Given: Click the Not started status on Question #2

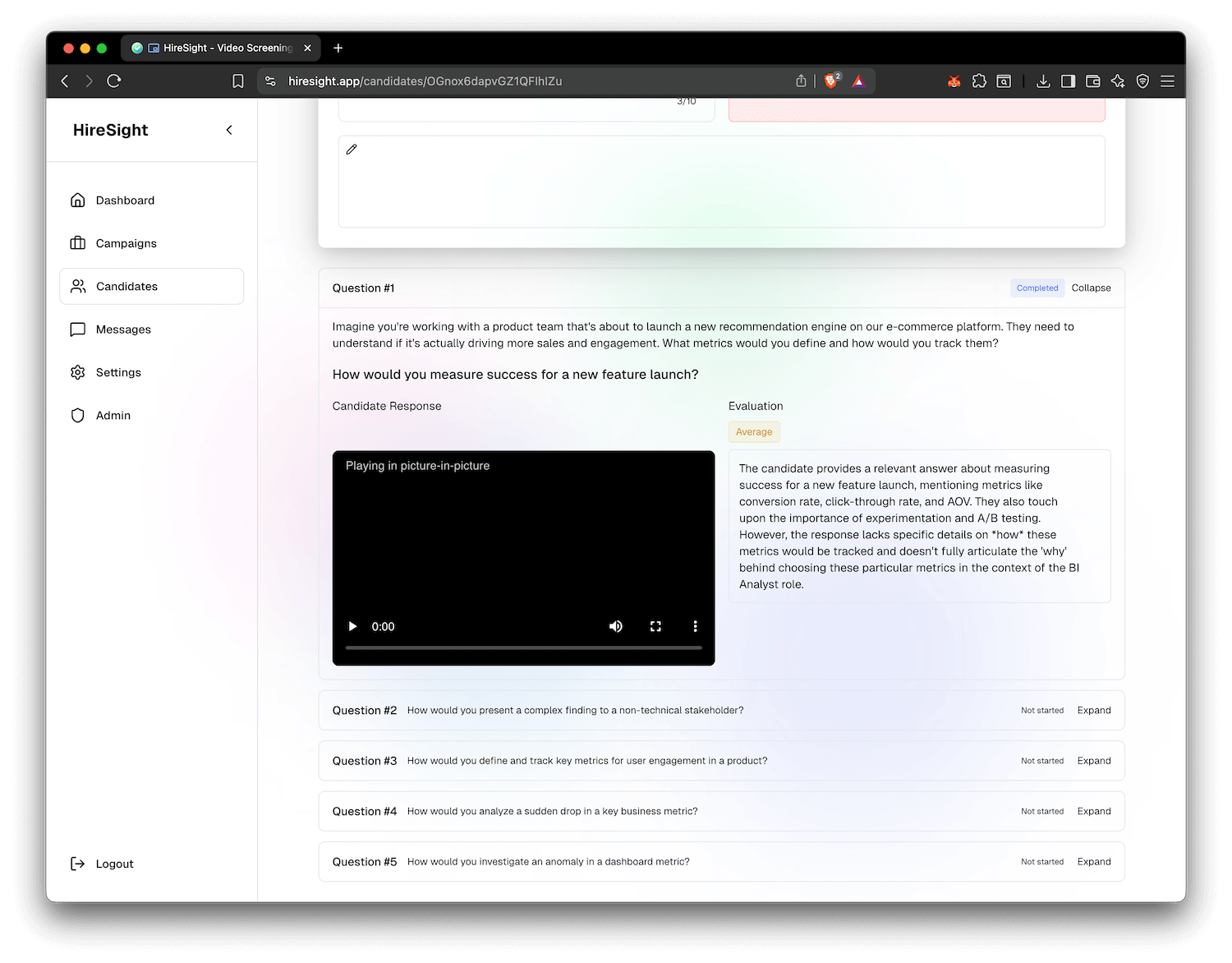Looking at the screenshot, I should point(1042,710).
